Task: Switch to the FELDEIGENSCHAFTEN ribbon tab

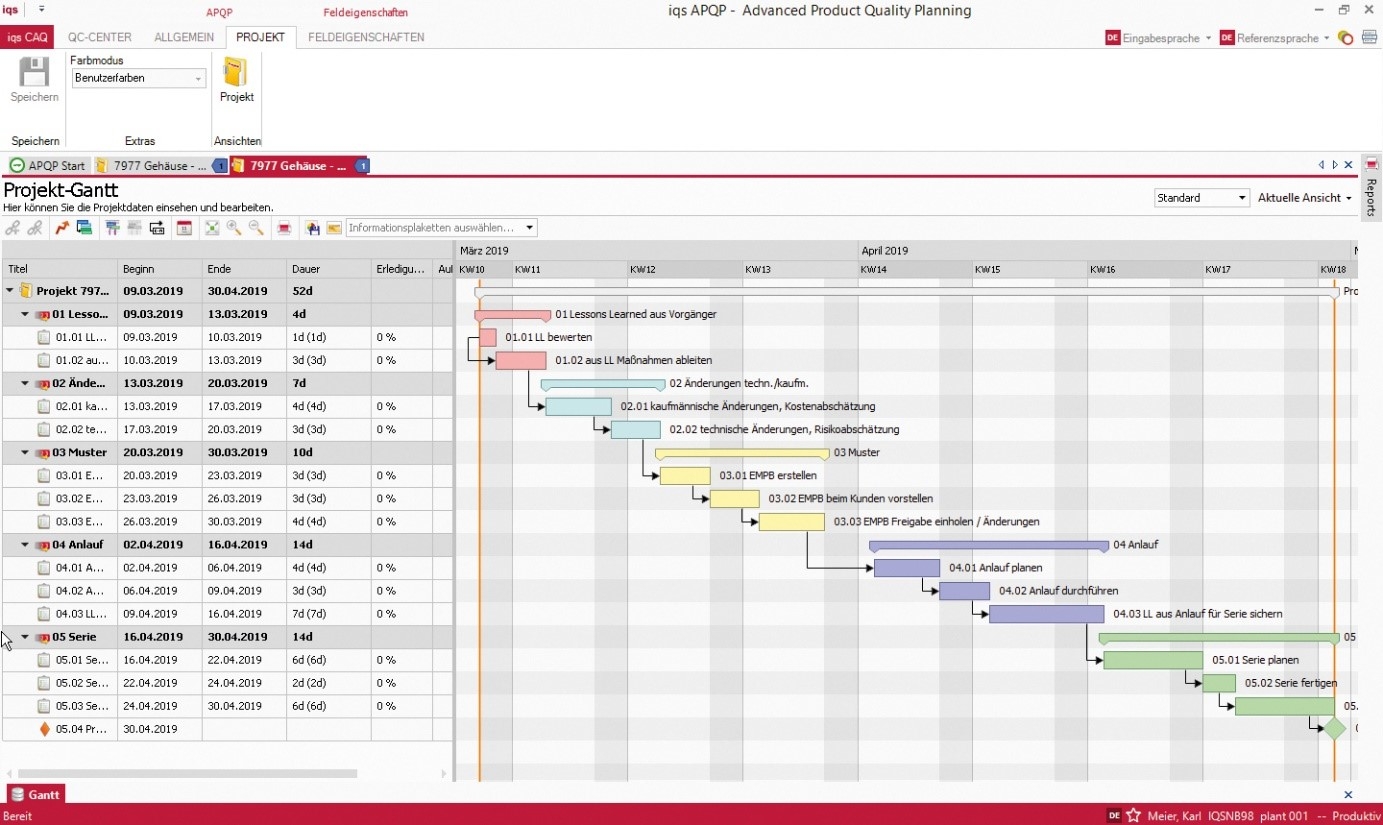Action: coord(364,37)
